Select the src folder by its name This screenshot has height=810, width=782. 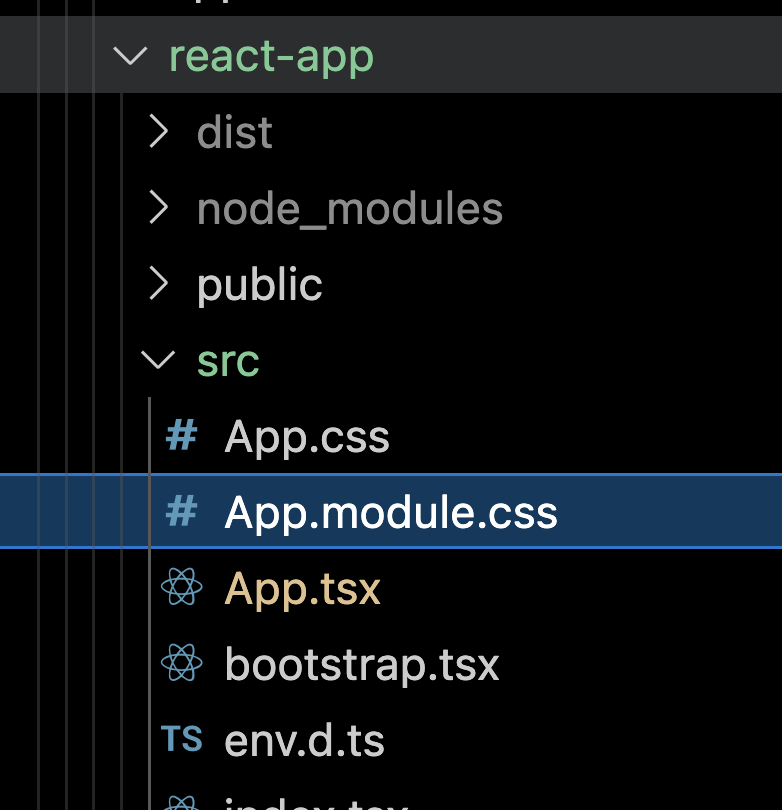(228, 360)
